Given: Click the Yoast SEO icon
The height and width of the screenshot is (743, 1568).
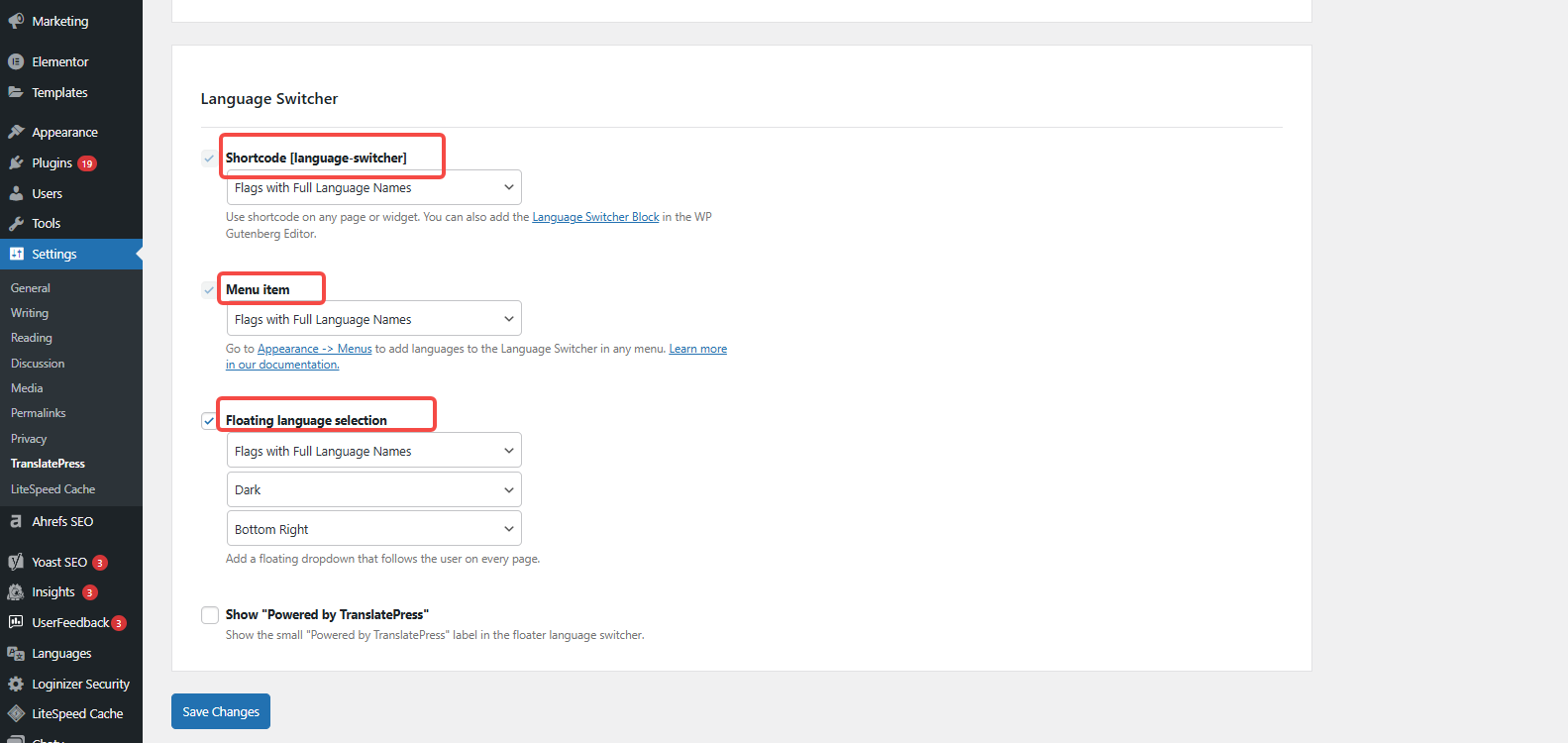Looking at the screenshot, I should [16, 562].
